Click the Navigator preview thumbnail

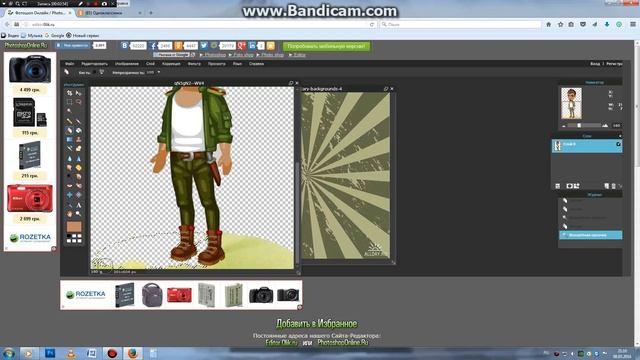[571, 104]
